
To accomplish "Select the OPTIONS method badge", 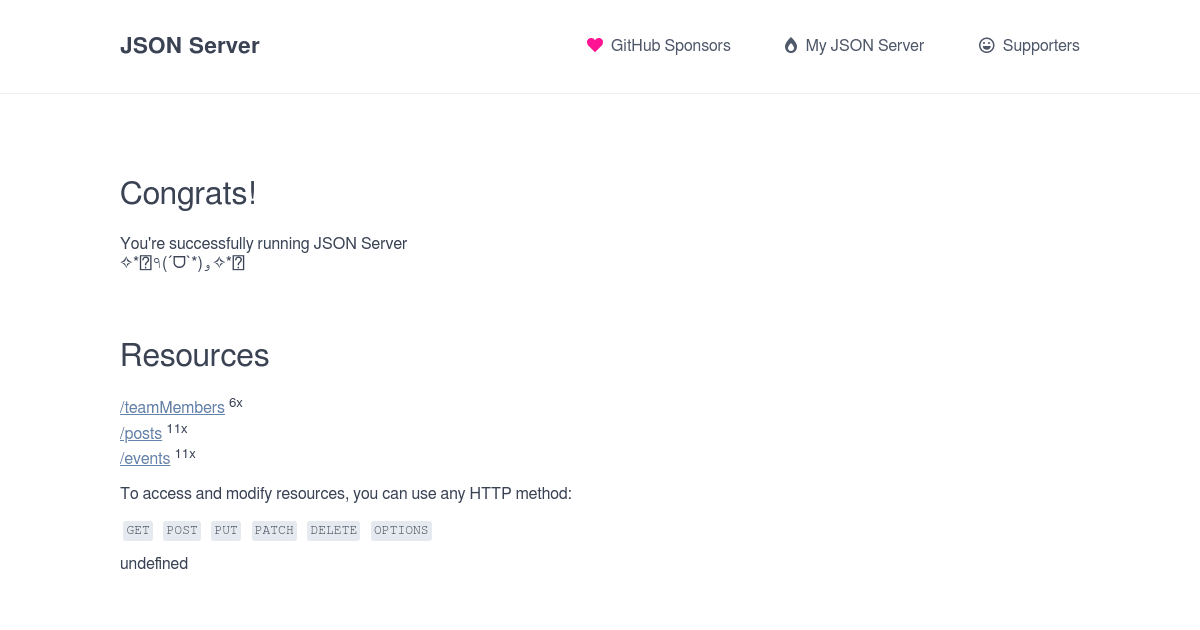I will [x=401, y=530].
